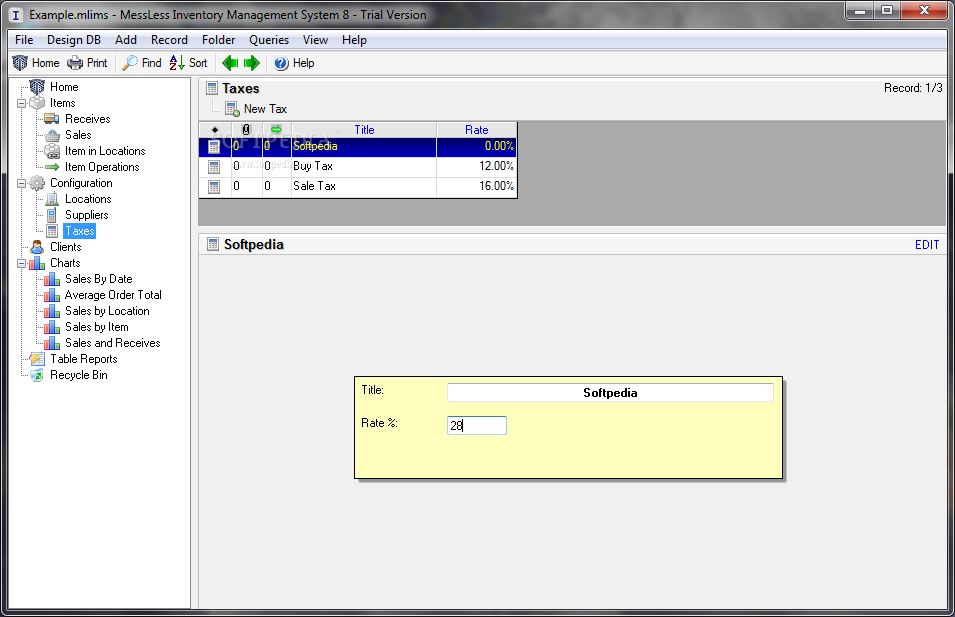Viewport: 955px width, 617px height.
Task: Open the Design DB menu
Action: [74, 40]
